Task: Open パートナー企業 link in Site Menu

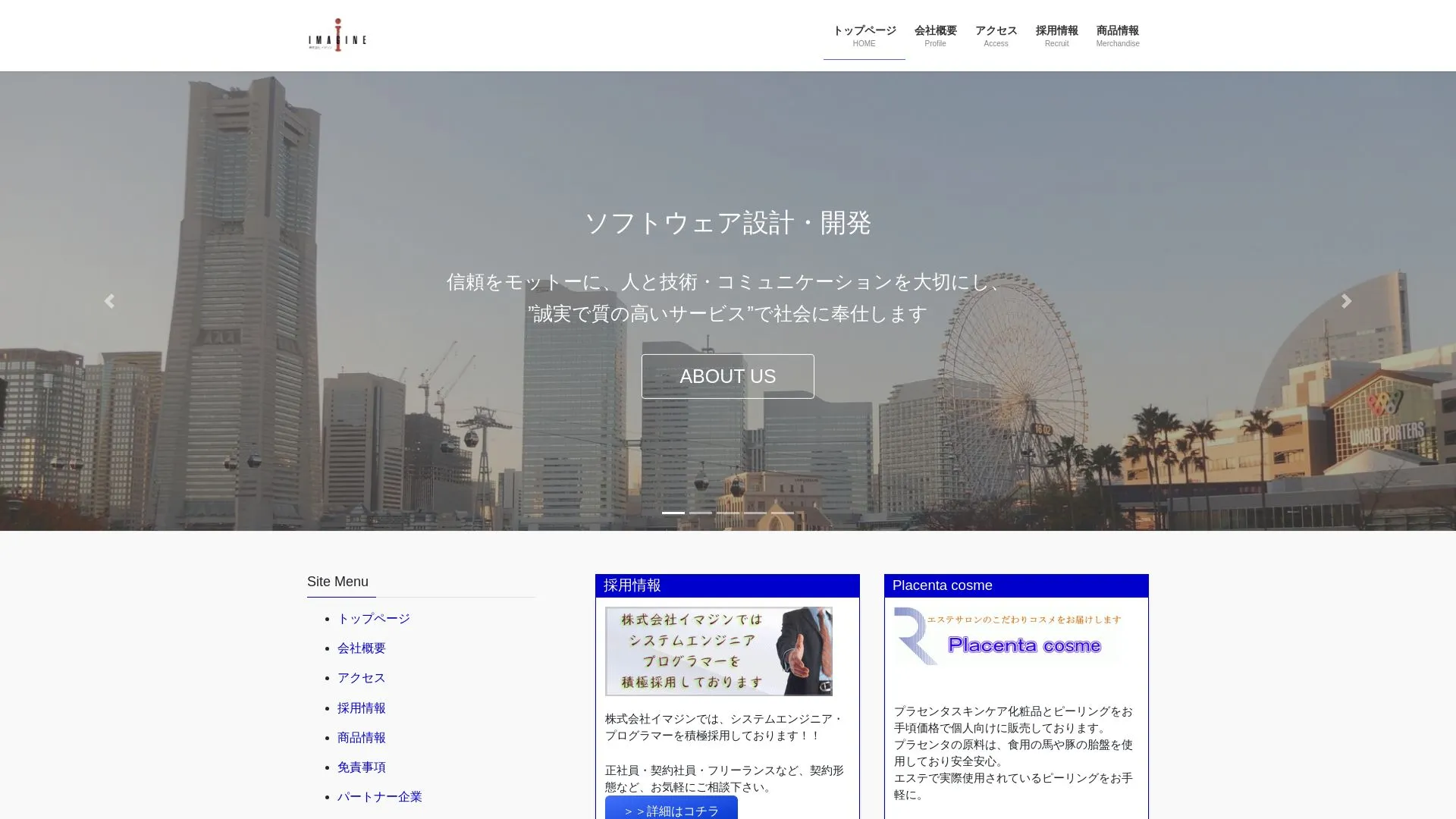Action: click(380, 797)
